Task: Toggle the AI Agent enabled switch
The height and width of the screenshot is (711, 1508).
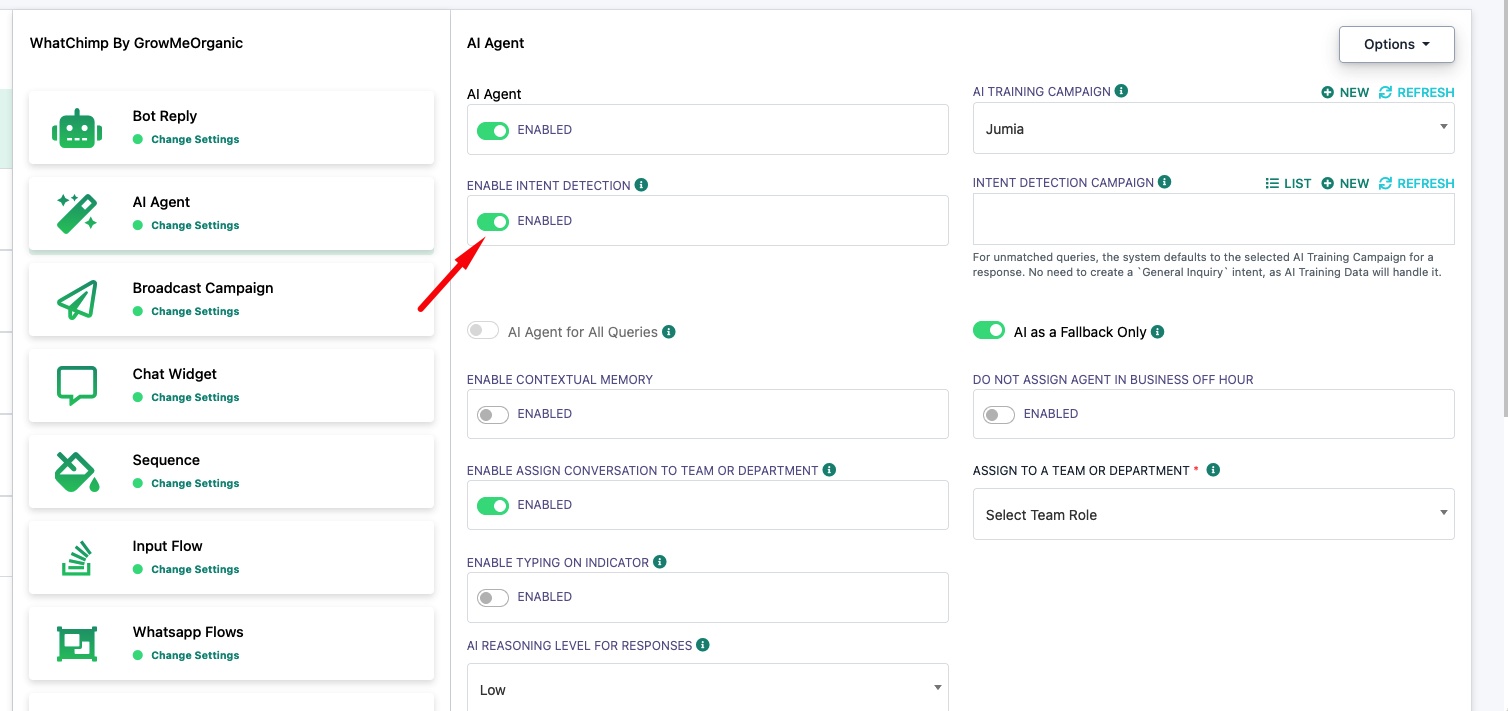Action: (493, 130)
